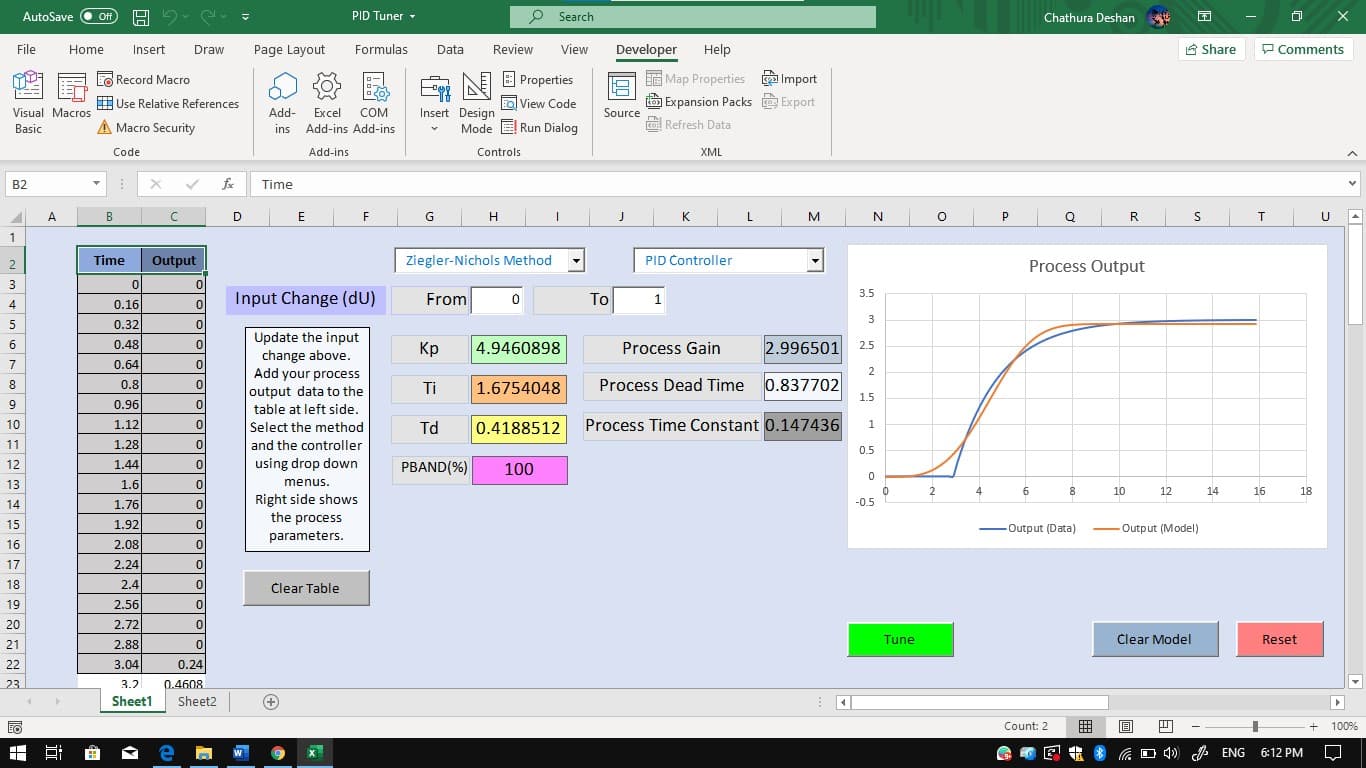Click the zoom slider handle
This screenshot has width=1366, height=768.
1255,726
